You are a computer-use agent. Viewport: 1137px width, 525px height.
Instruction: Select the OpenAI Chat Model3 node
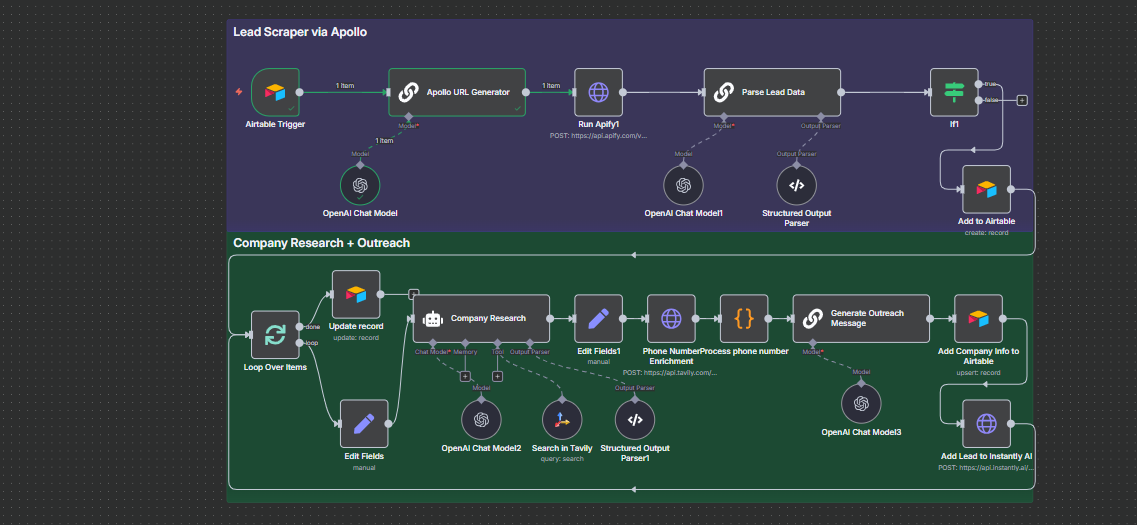click(861, 403)
